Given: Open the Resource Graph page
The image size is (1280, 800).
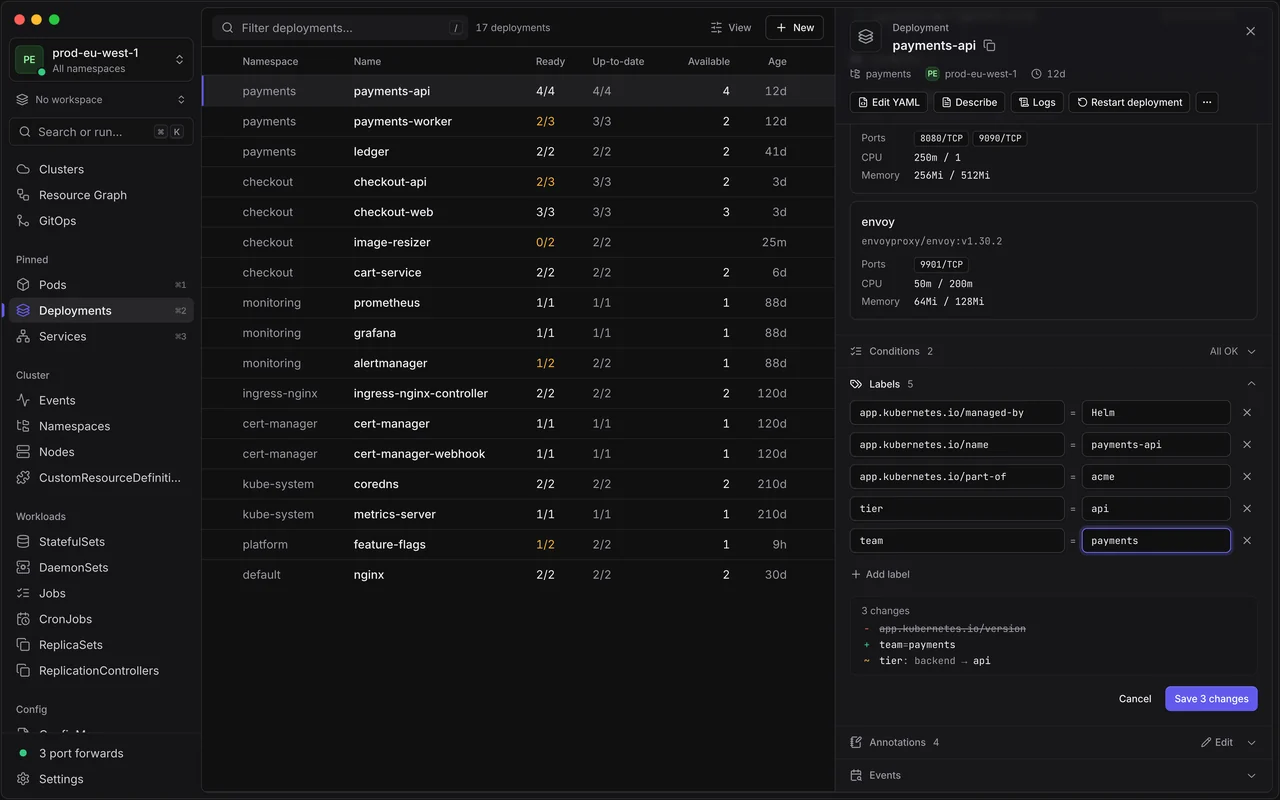Looking at the screenshot, I should click(x=100, y=195).
